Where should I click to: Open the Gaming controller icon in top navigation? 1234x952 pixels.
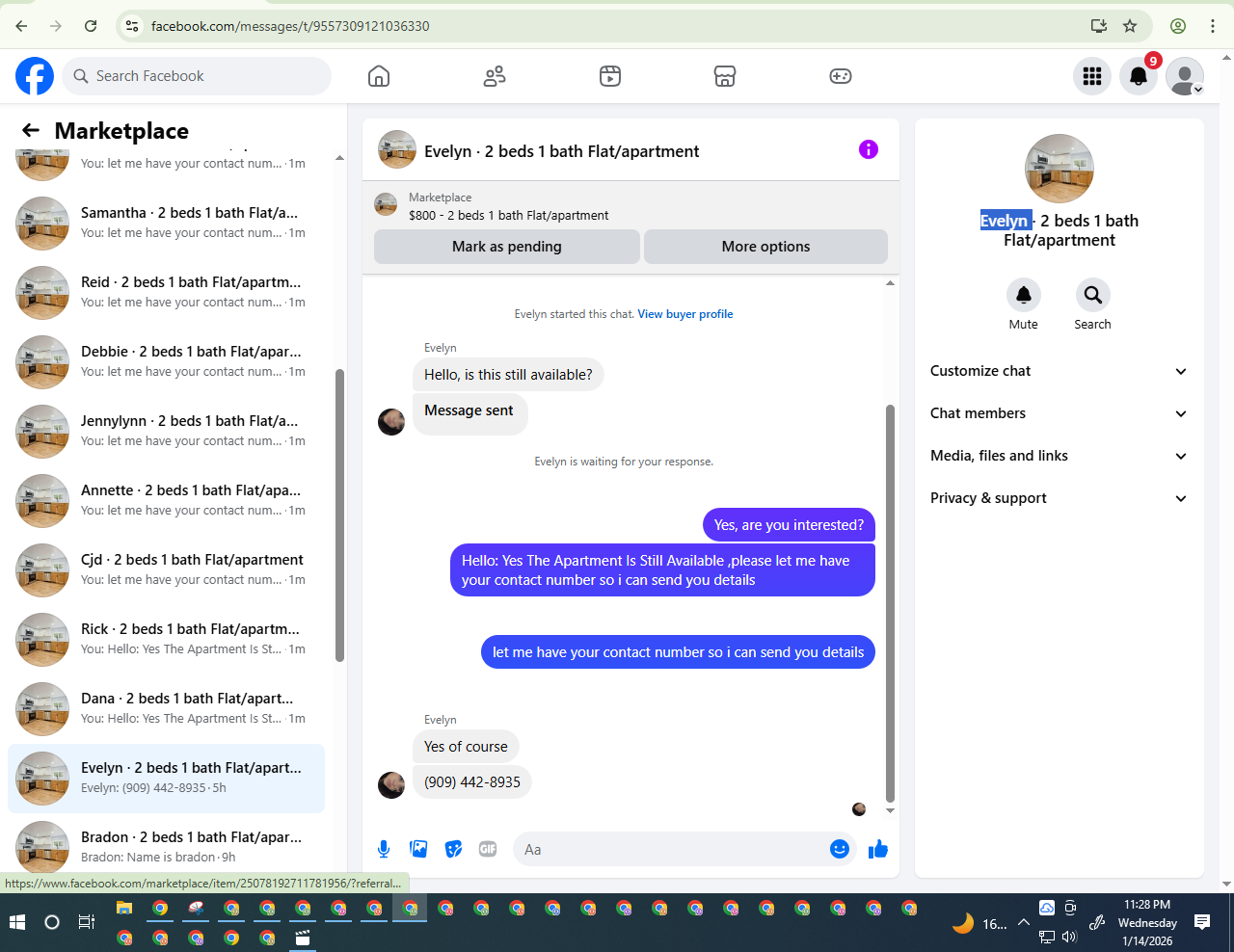tap(841, 76)
